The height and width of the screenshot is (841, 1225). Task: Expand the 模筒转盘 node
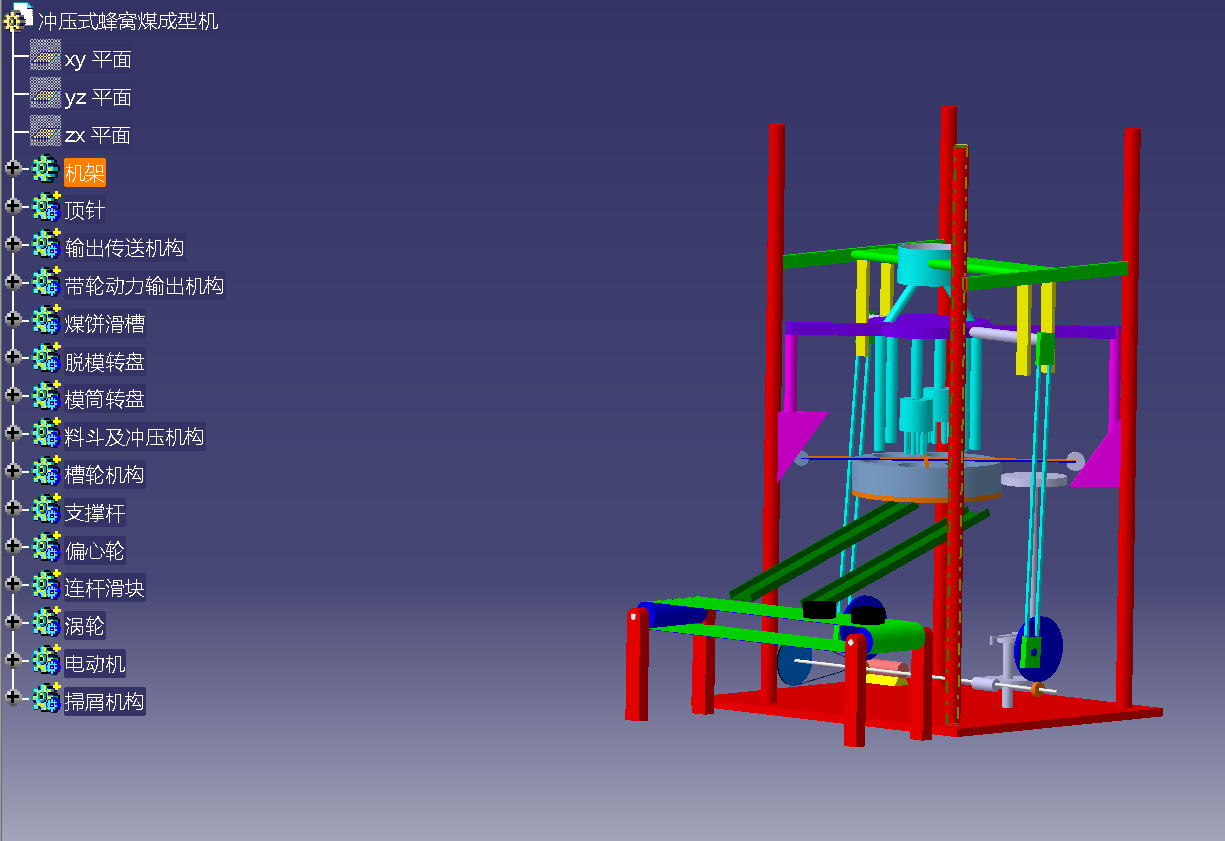tap(13, 394)
